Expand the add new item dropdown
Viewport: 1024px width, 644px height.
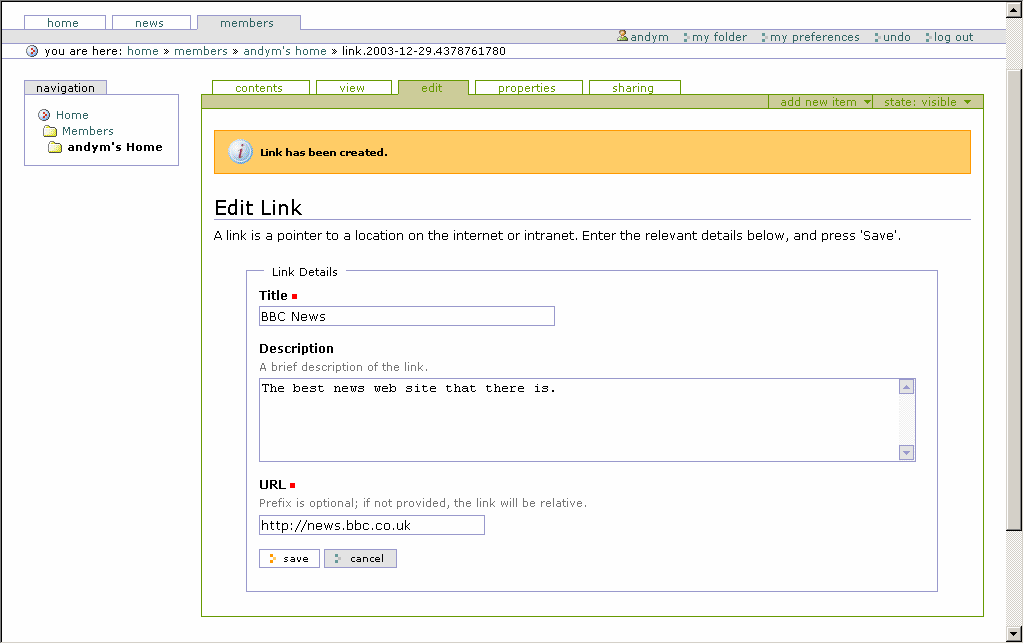click(823, 102)
